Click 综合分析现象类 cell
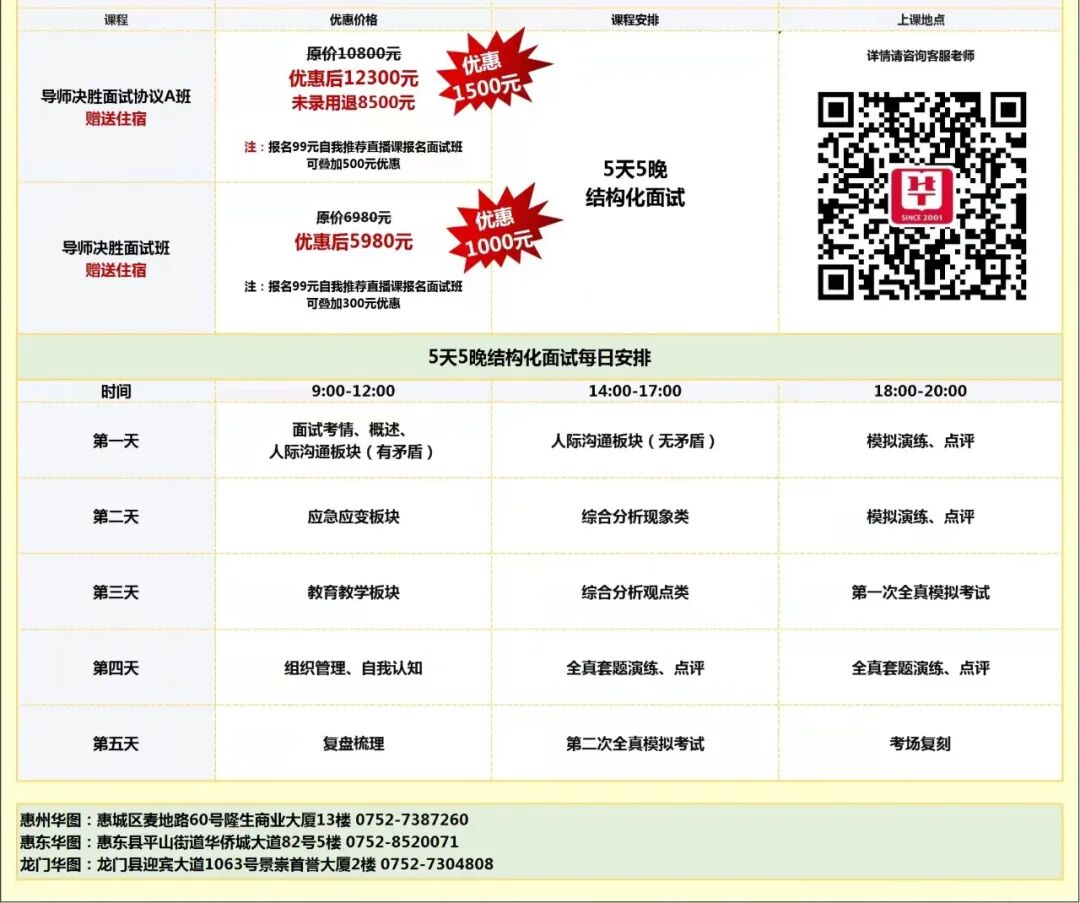Screen dimensions: 1080x903 (635, 517)
